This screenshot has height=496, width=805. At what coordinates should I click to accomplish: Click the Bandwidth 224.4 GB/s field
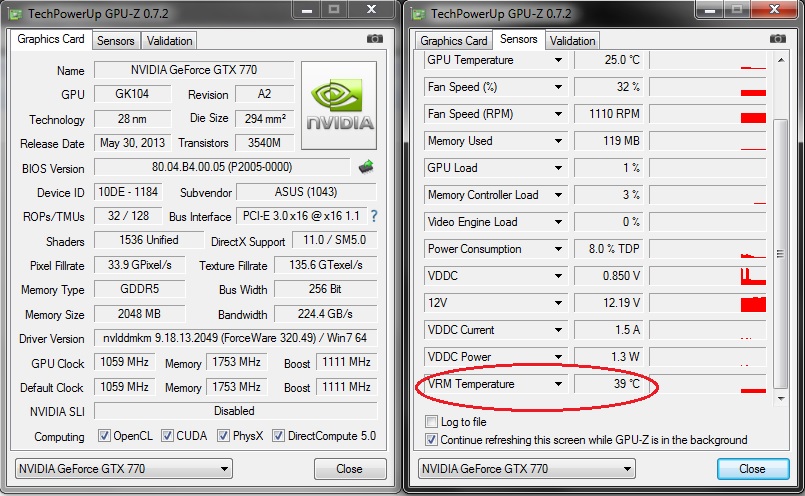[325, 314]
